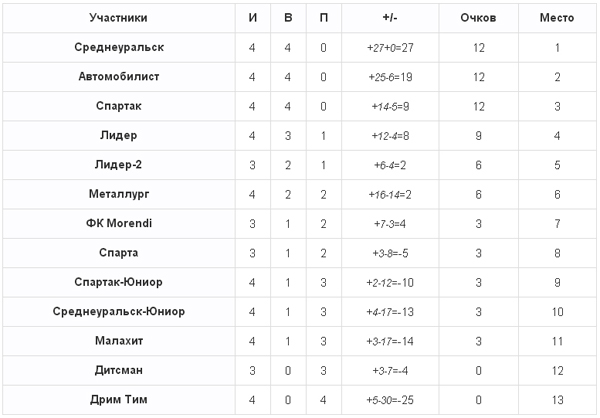
Task: Click the Участники column header
Action: (x=119, y=18)
